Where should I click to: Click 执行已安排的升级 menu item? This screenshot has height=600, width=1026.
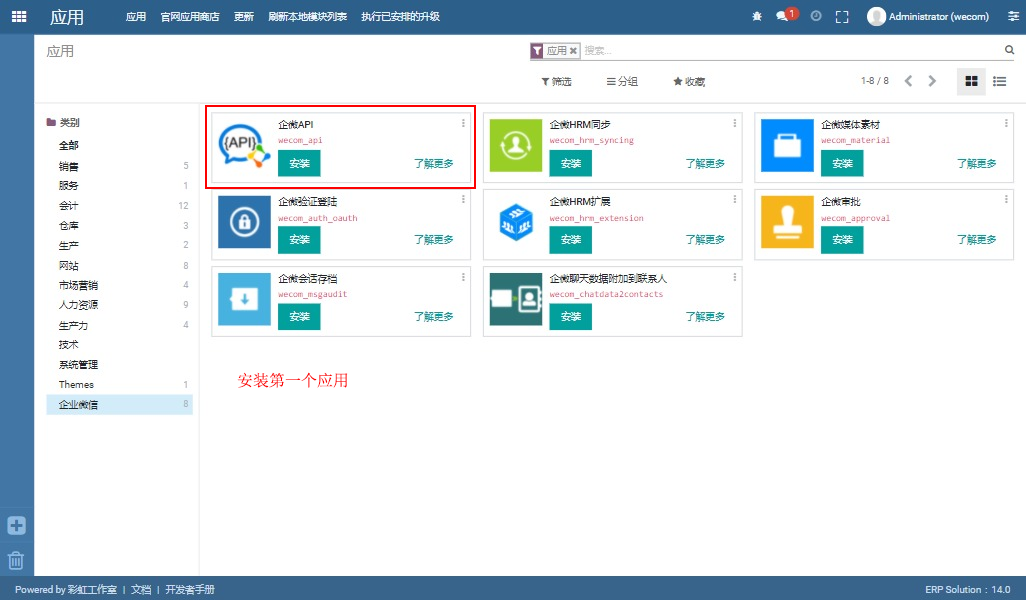tap(400, 16)
